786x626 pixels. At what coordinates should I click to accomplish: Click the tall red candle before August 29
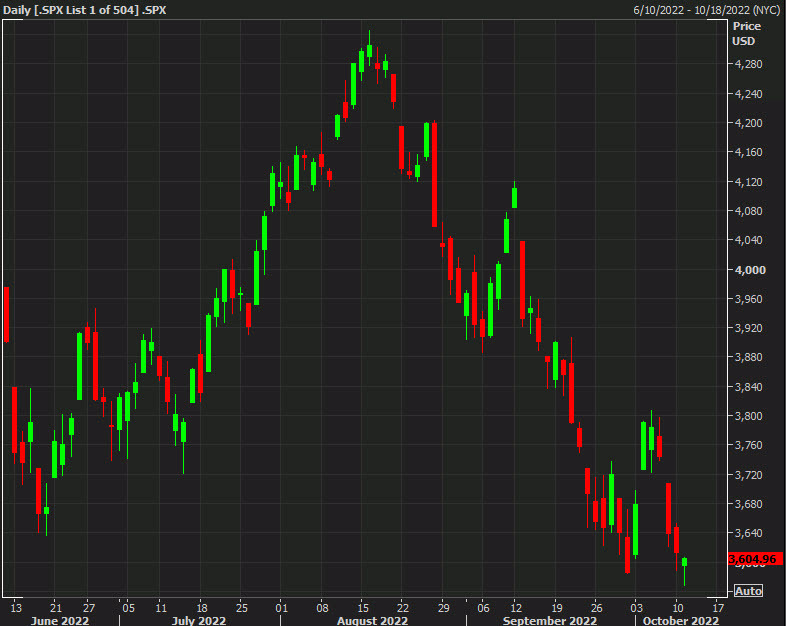click(434, 174)
